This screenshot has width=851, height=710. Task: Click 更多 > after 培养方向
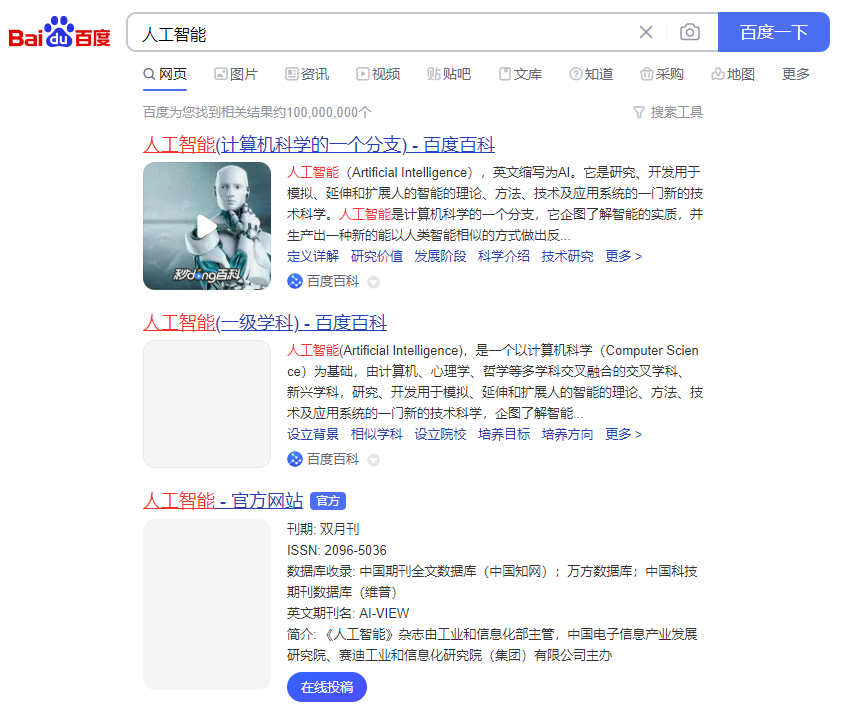coord(624,434)
